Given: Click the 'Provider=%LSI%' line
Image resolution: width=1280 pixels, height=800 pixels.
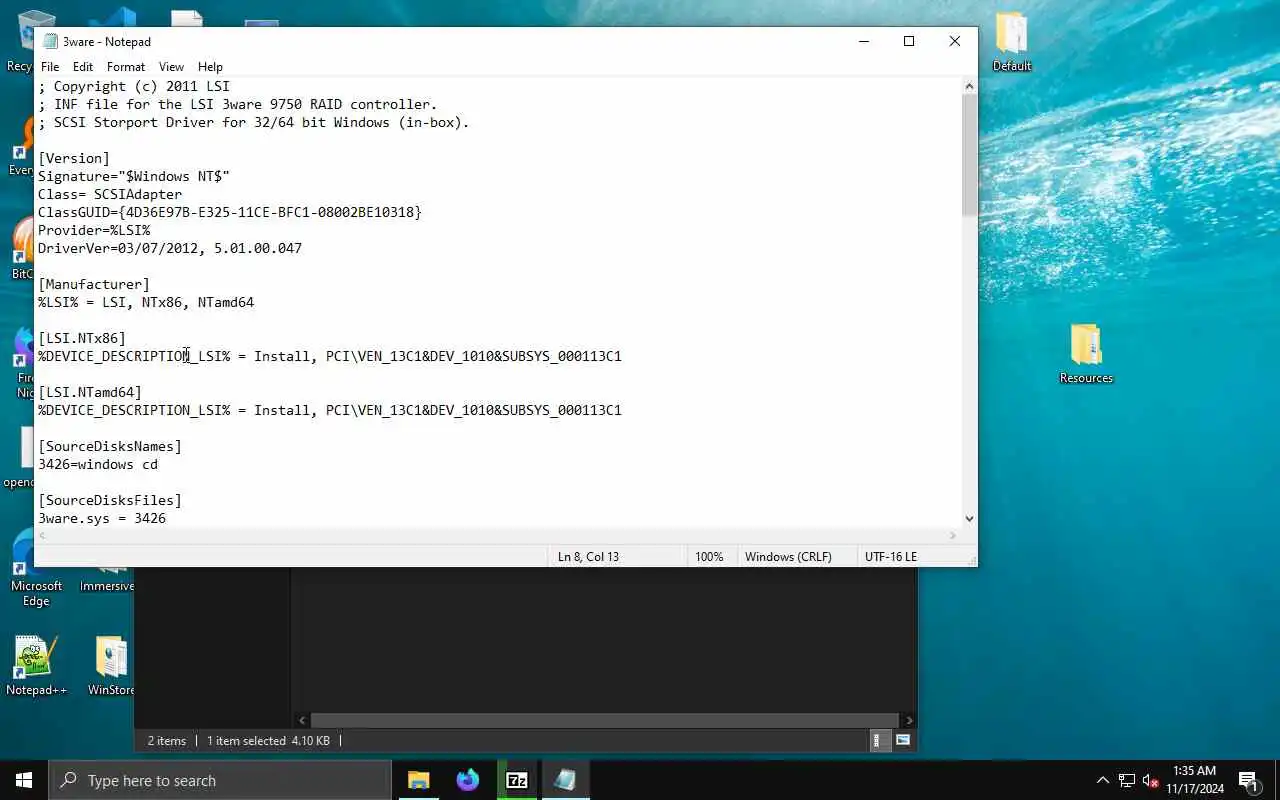Looking at the screenshot, I should click(x=94, y=230).
